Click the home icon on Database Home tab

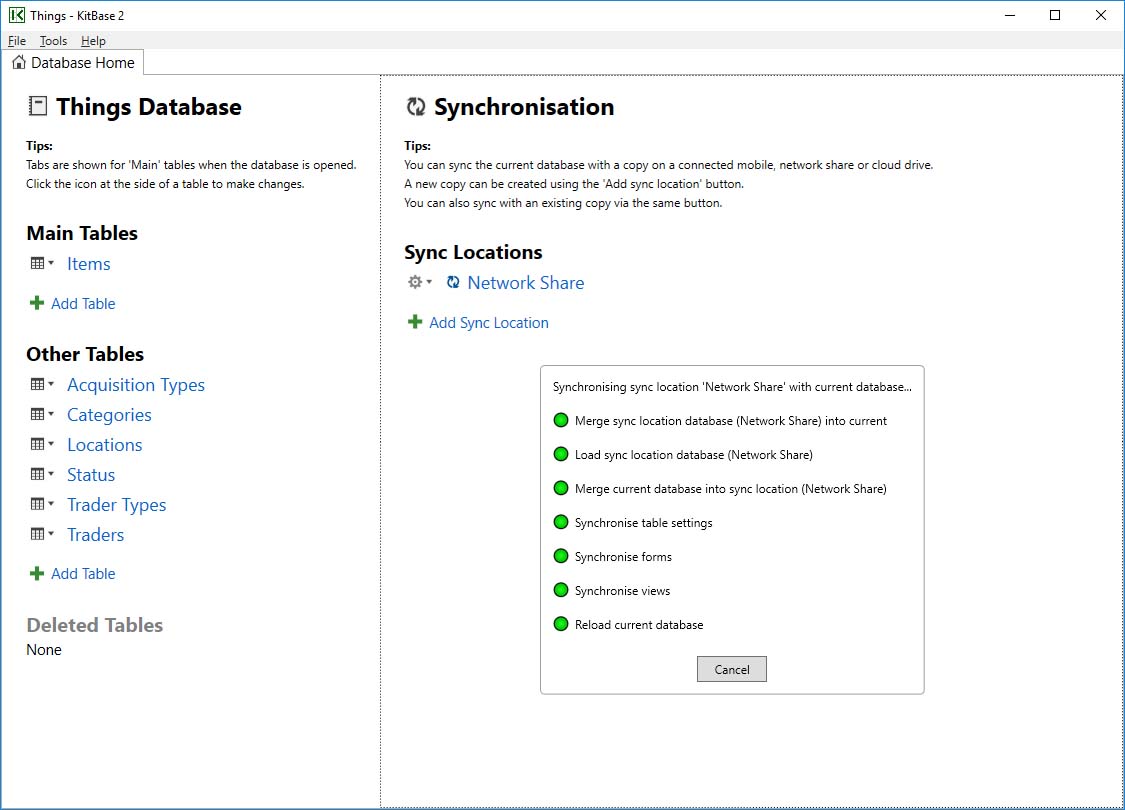pyautogui.click(x=19, y=62)
